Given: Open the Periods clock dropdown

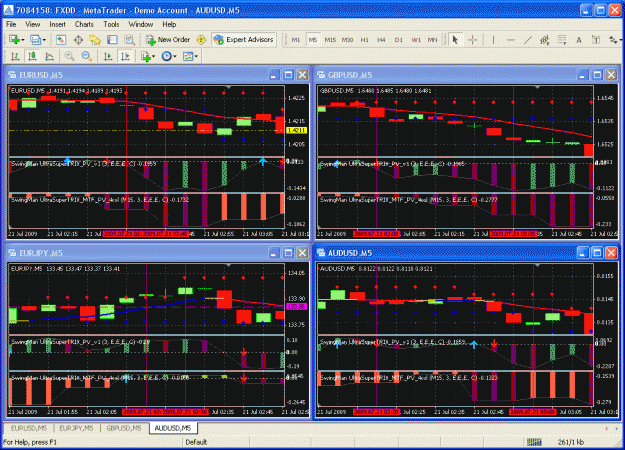Looking at the screenshot, I should coord(169,57).
